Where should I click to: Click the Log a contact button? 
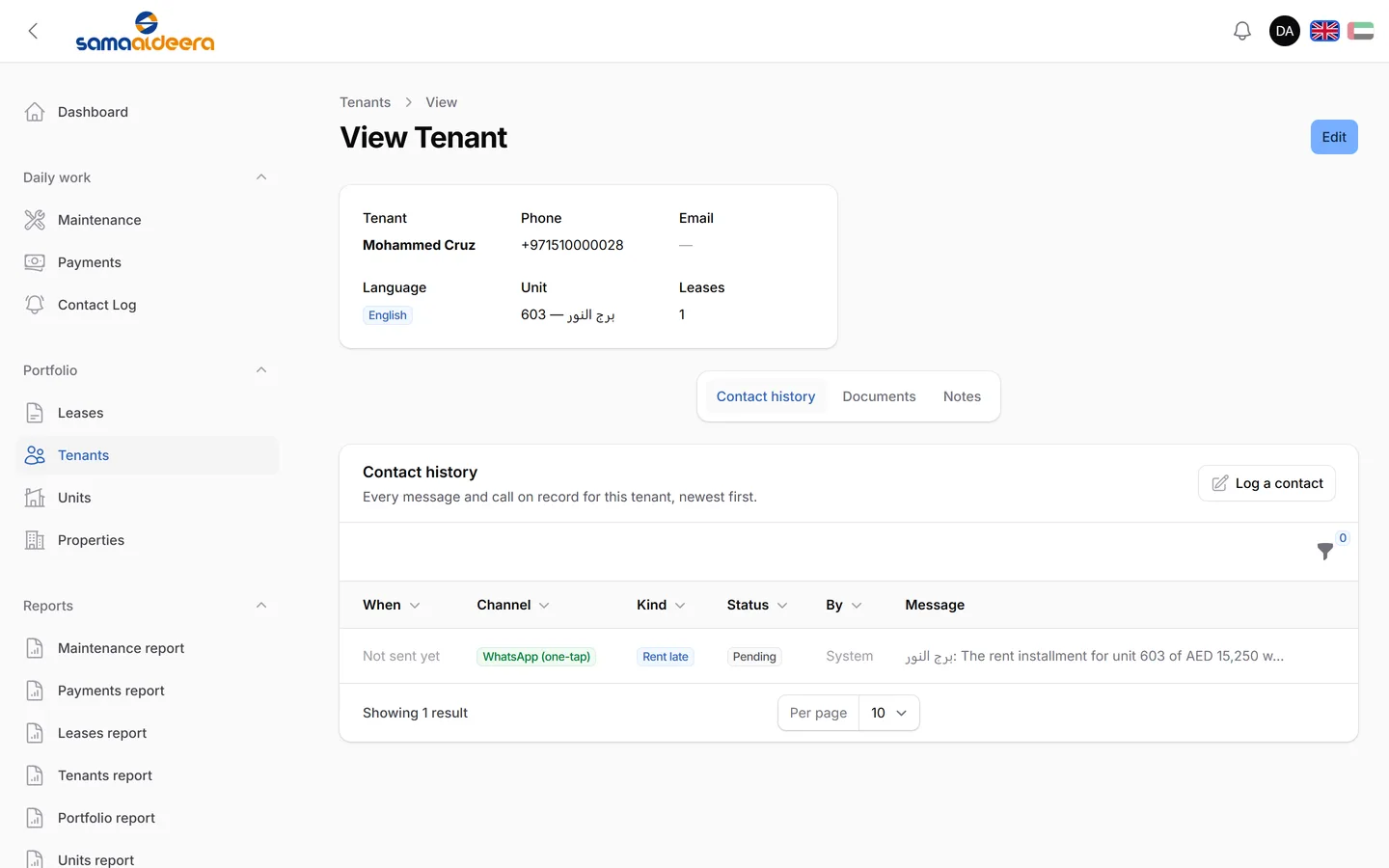coord(1266,483)
